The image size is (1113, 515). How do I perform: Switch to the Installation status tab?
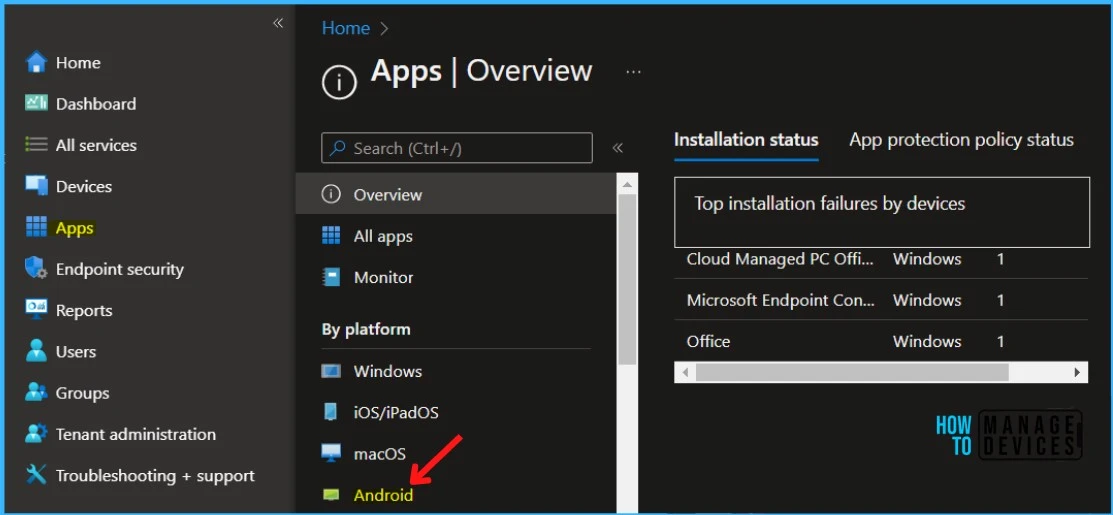pos(746,140)
